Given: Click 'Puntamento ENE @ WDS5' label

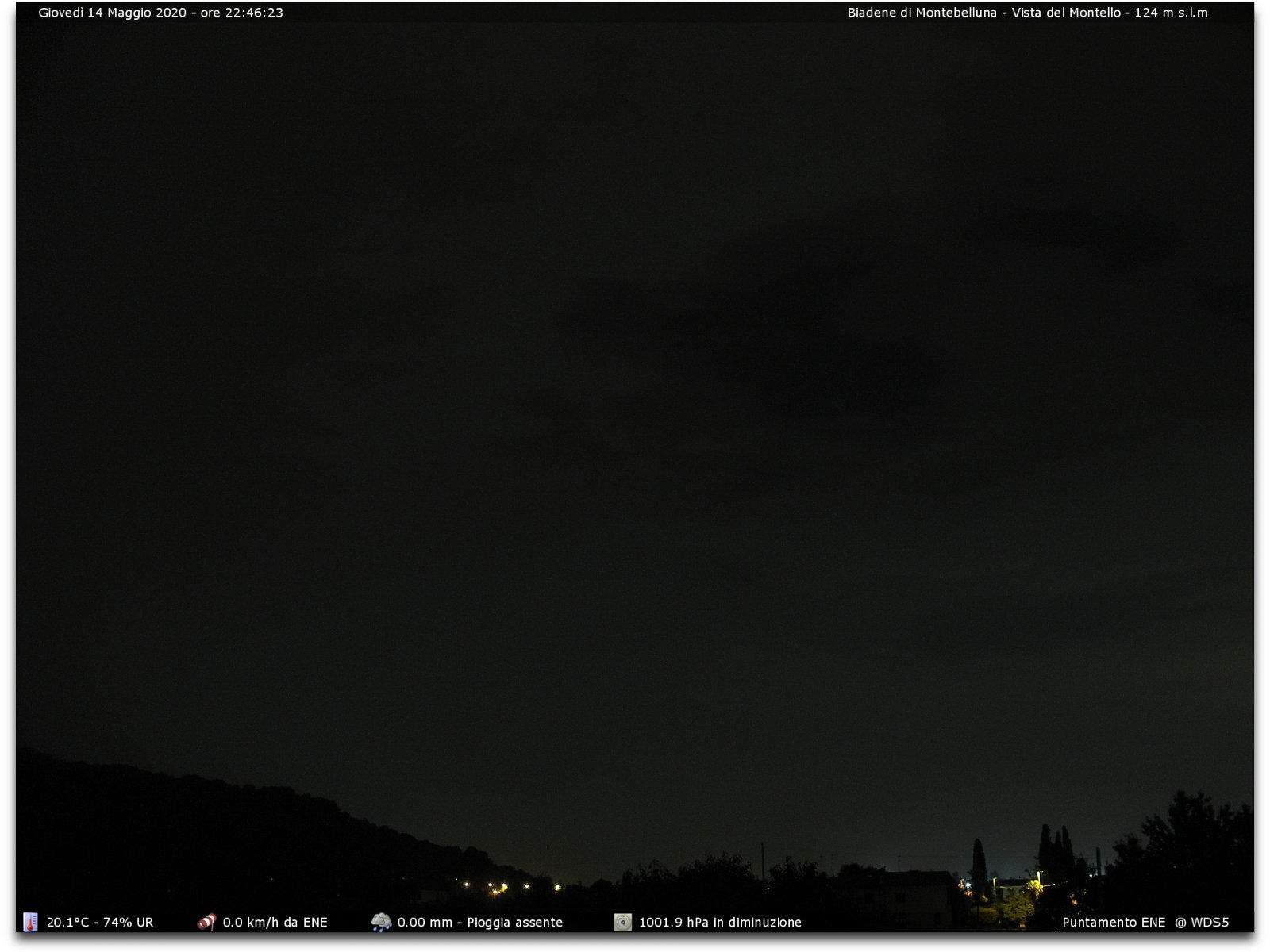Looking at the screenshot, I should [1145, 923].
